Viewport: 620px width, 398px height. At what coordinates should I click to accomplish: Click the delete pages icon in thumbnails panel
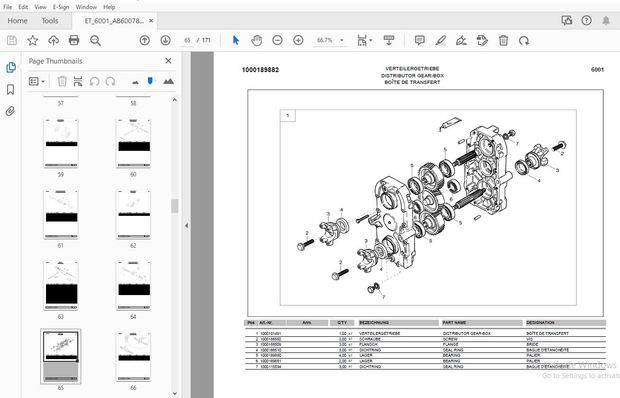tap(62, 81)
